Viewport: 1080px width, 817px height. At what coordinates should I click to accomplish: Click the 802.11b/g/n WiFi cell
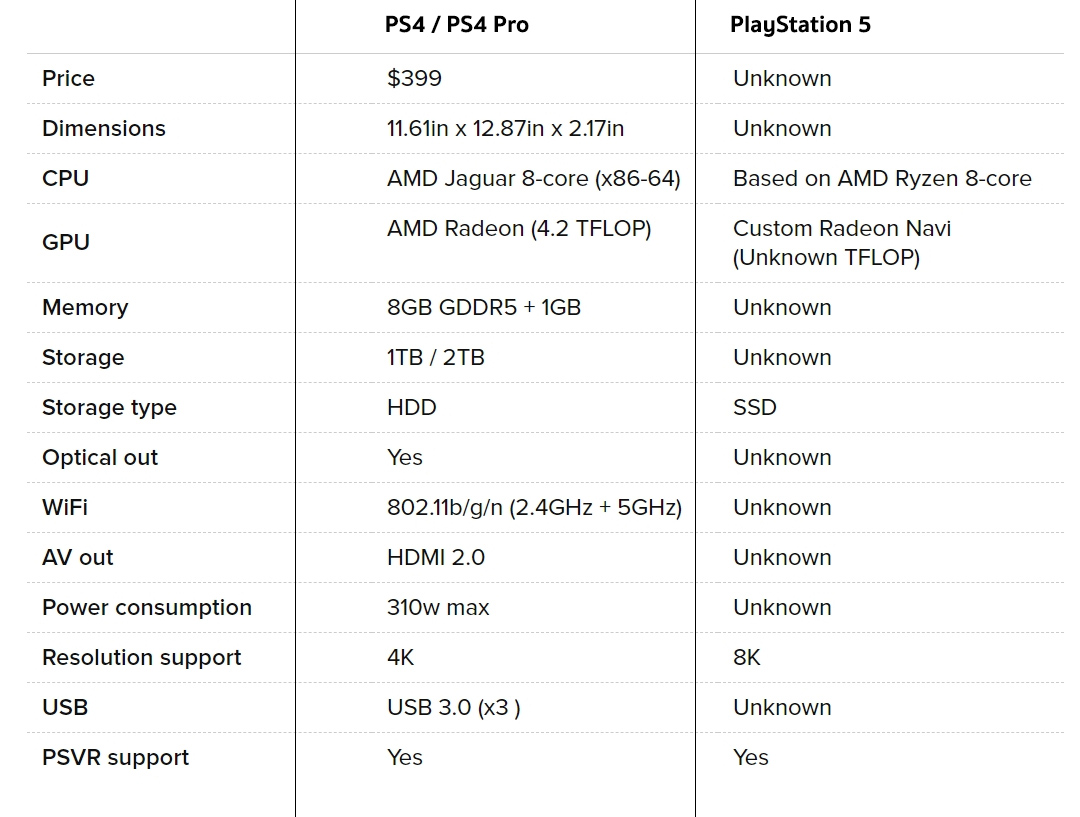point(534,507)
